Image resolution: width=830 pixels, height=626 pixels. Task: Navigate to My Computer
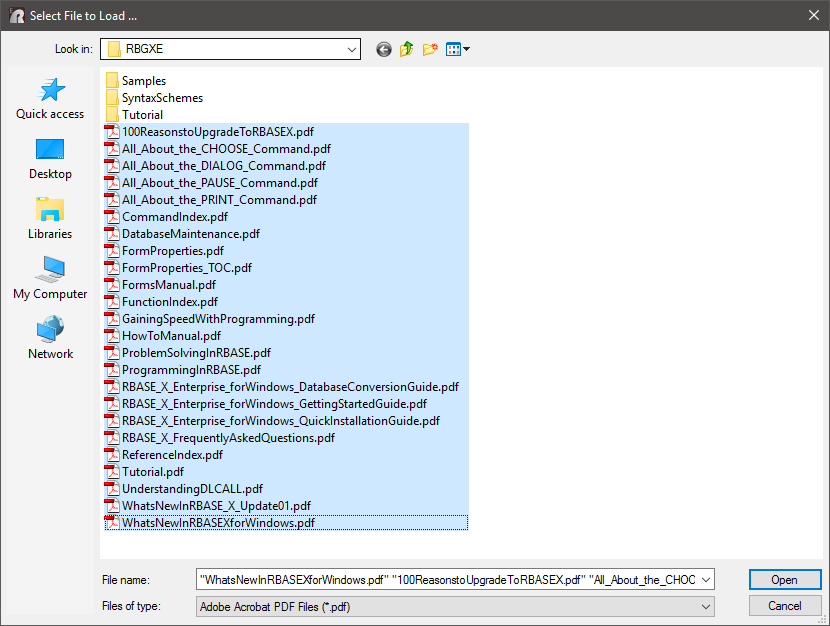coord(50,279)
